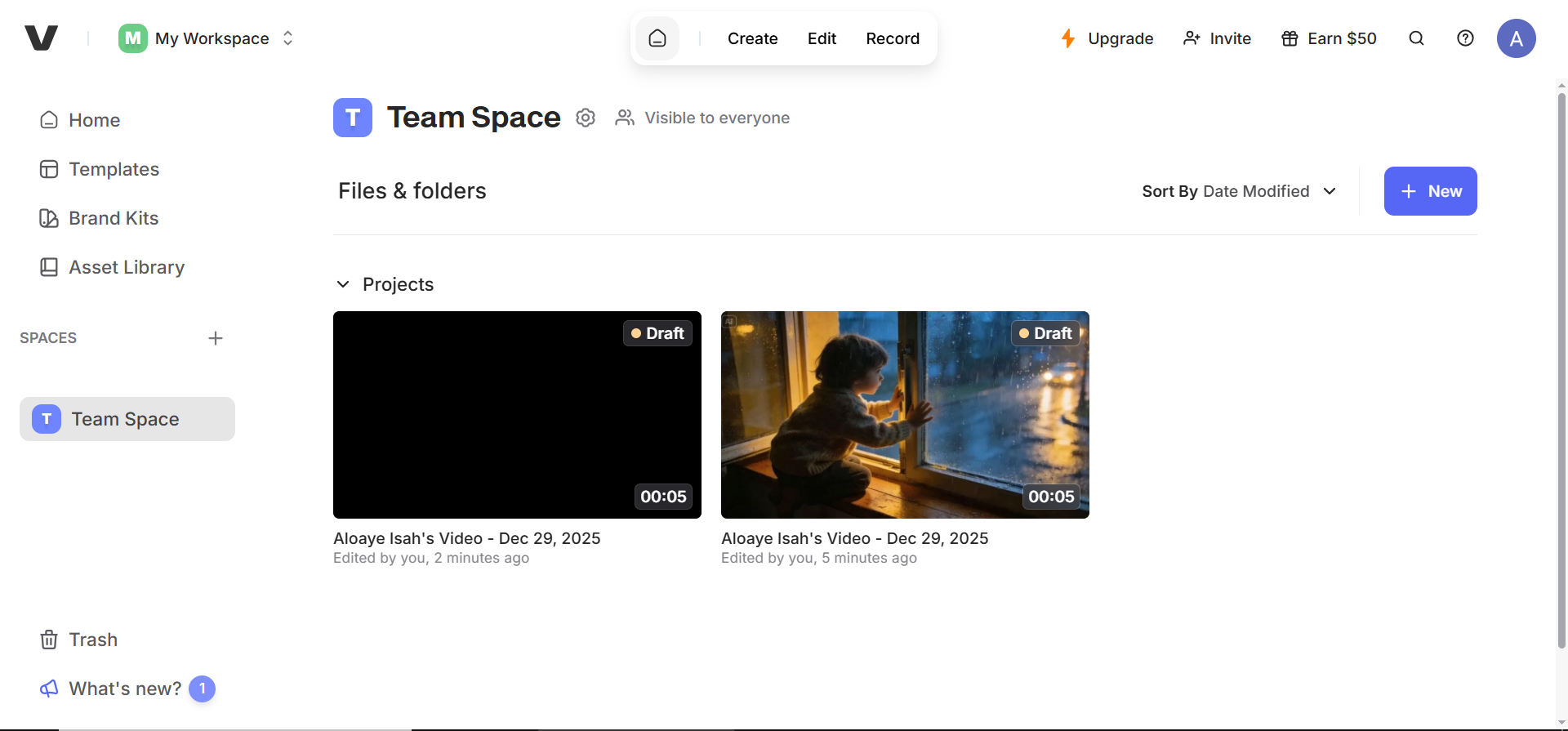Click 'Edited by you, 5 minutes ago' text

[819, 558]
